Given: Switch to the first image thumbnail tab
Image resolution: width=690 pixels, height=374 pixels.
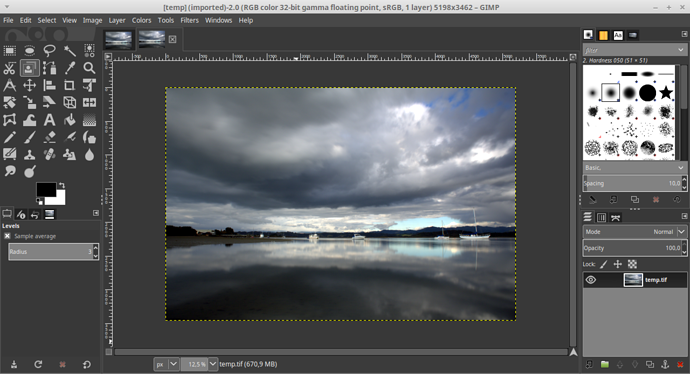Looking at the screenshot, I should 118,40.
